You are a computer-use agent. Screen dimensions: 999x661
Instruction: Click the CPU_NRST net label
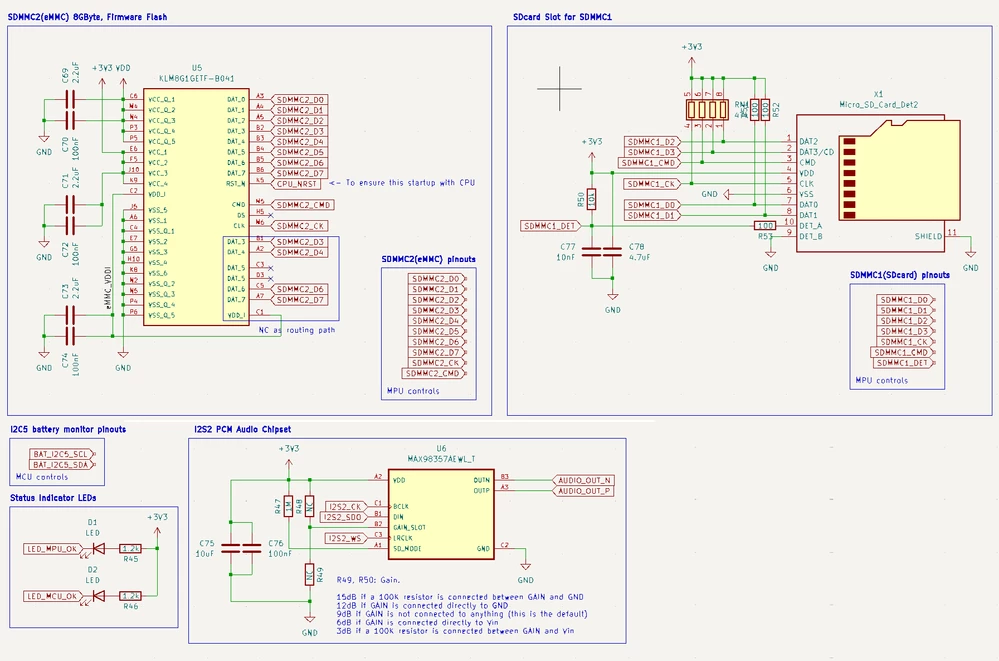(x=296, y=184)
